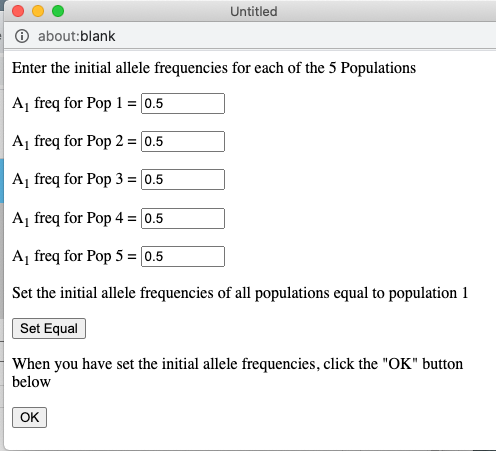Click the 'Untitled' window title

click(254, 12)
